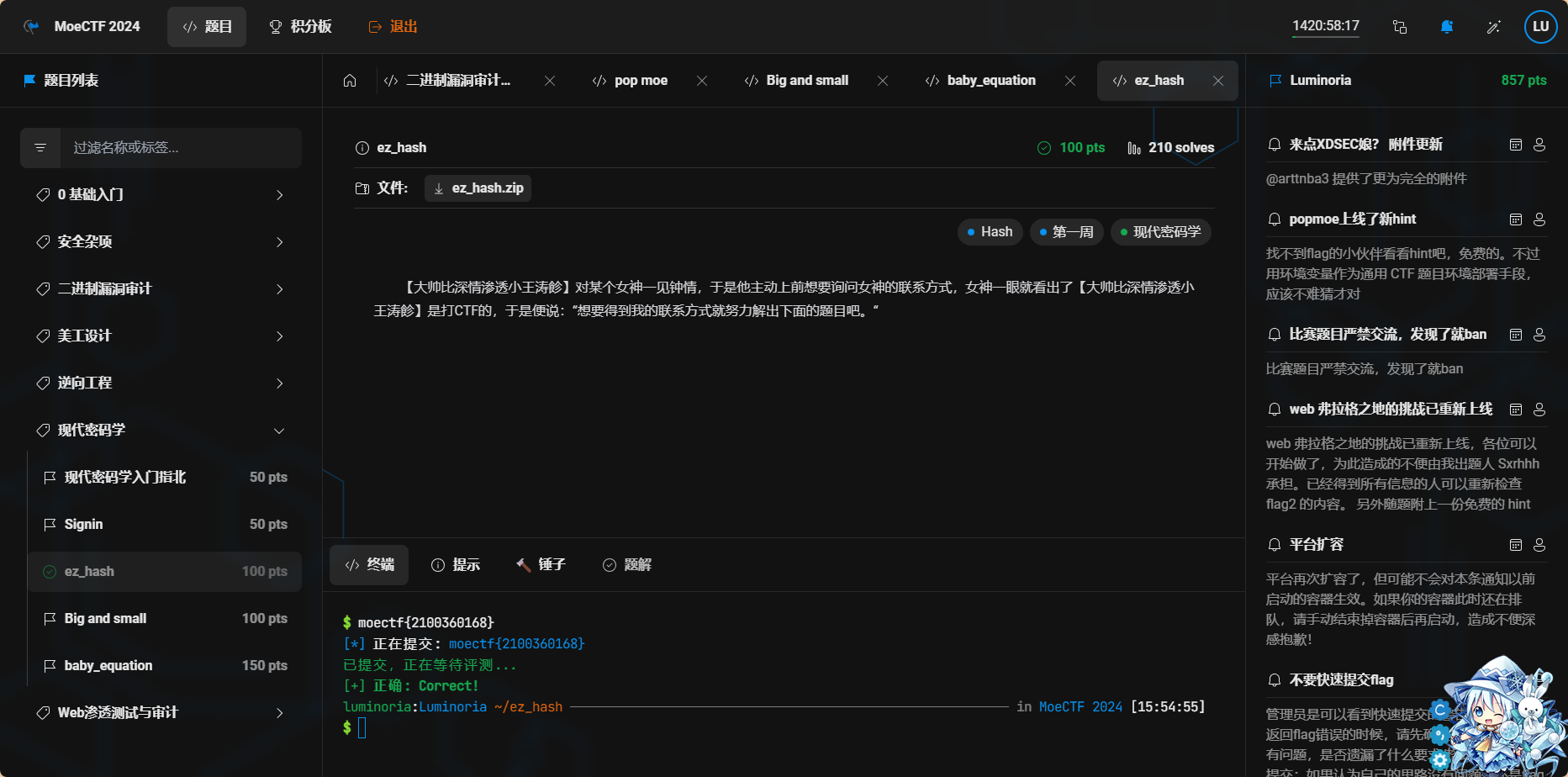Click user icon on popmoe上线了新hint notice
The height and width of the screenshot is (777, 1568).
tap(1539, 219)
